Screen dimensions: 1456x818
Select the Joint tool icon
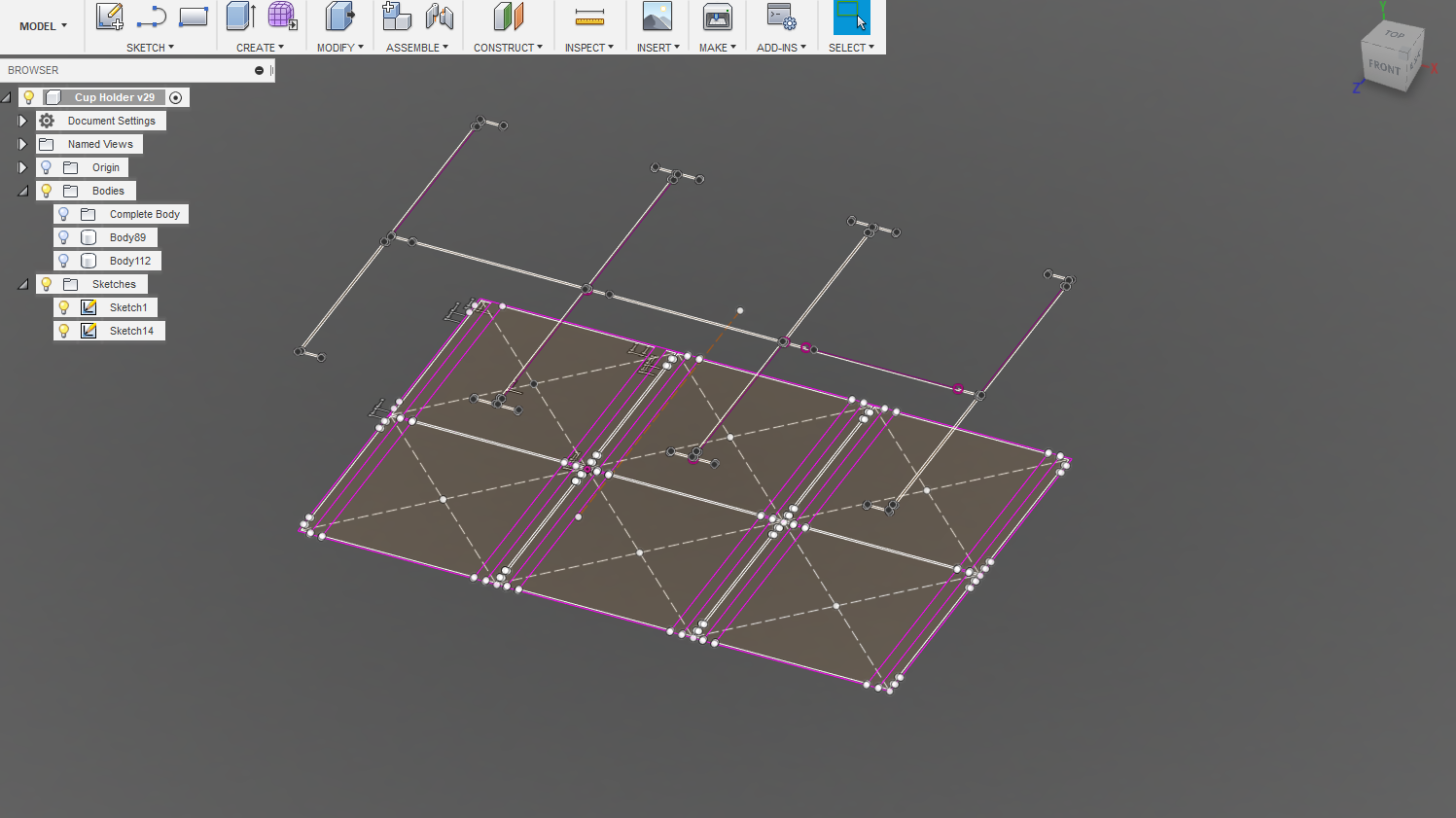point(440,17)
